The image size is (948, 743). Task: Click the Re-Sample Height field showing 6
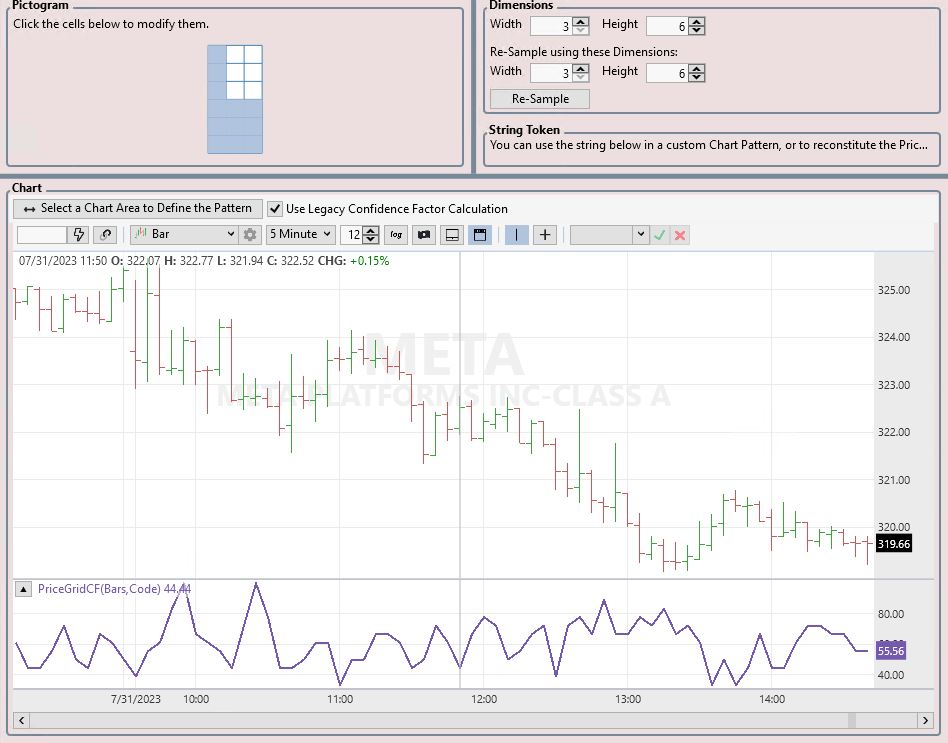tap(667, 73)
